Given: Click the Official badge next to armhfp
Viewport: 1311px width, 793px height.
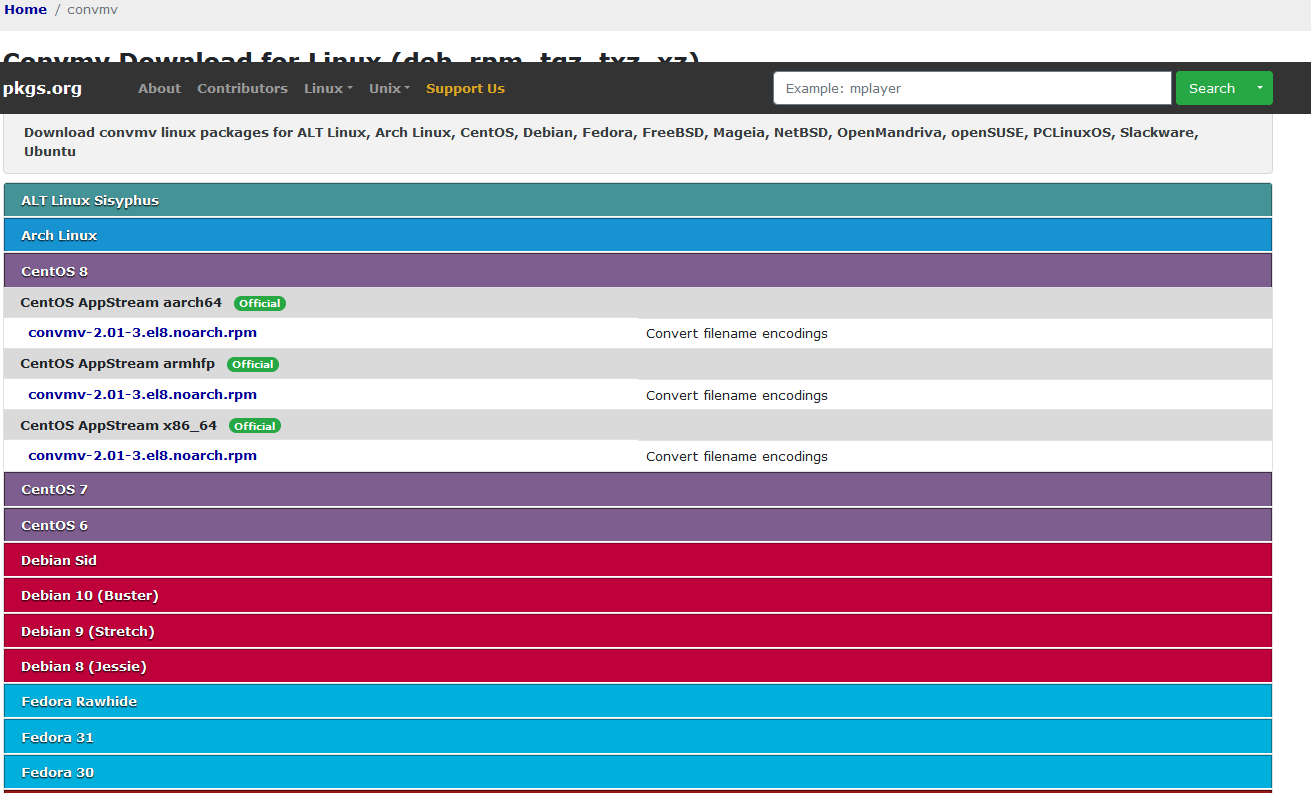Looking at the screenshot, I should click(x=253, y=364).
